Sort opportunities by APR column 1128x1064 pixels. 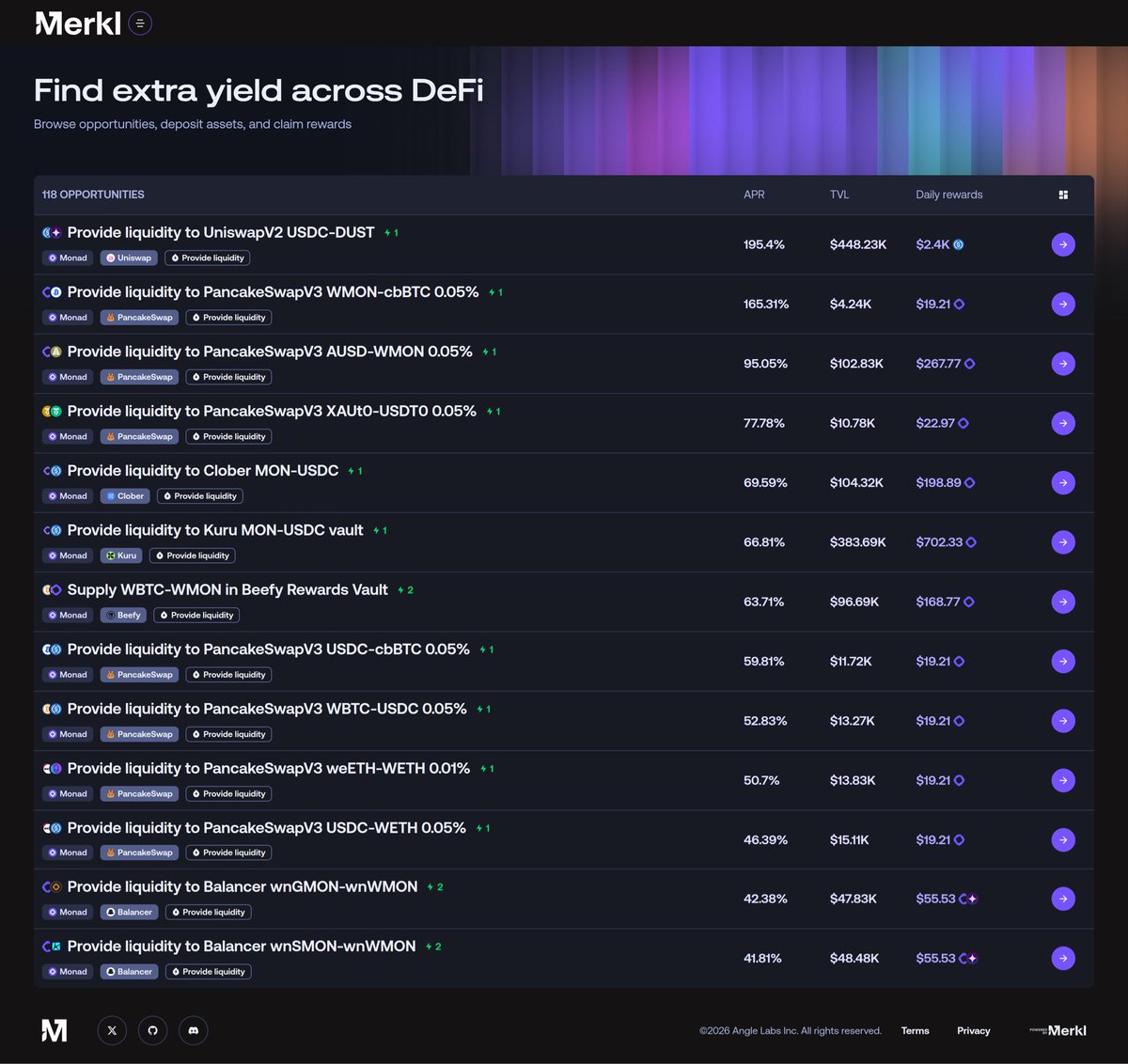coord(754,195)
